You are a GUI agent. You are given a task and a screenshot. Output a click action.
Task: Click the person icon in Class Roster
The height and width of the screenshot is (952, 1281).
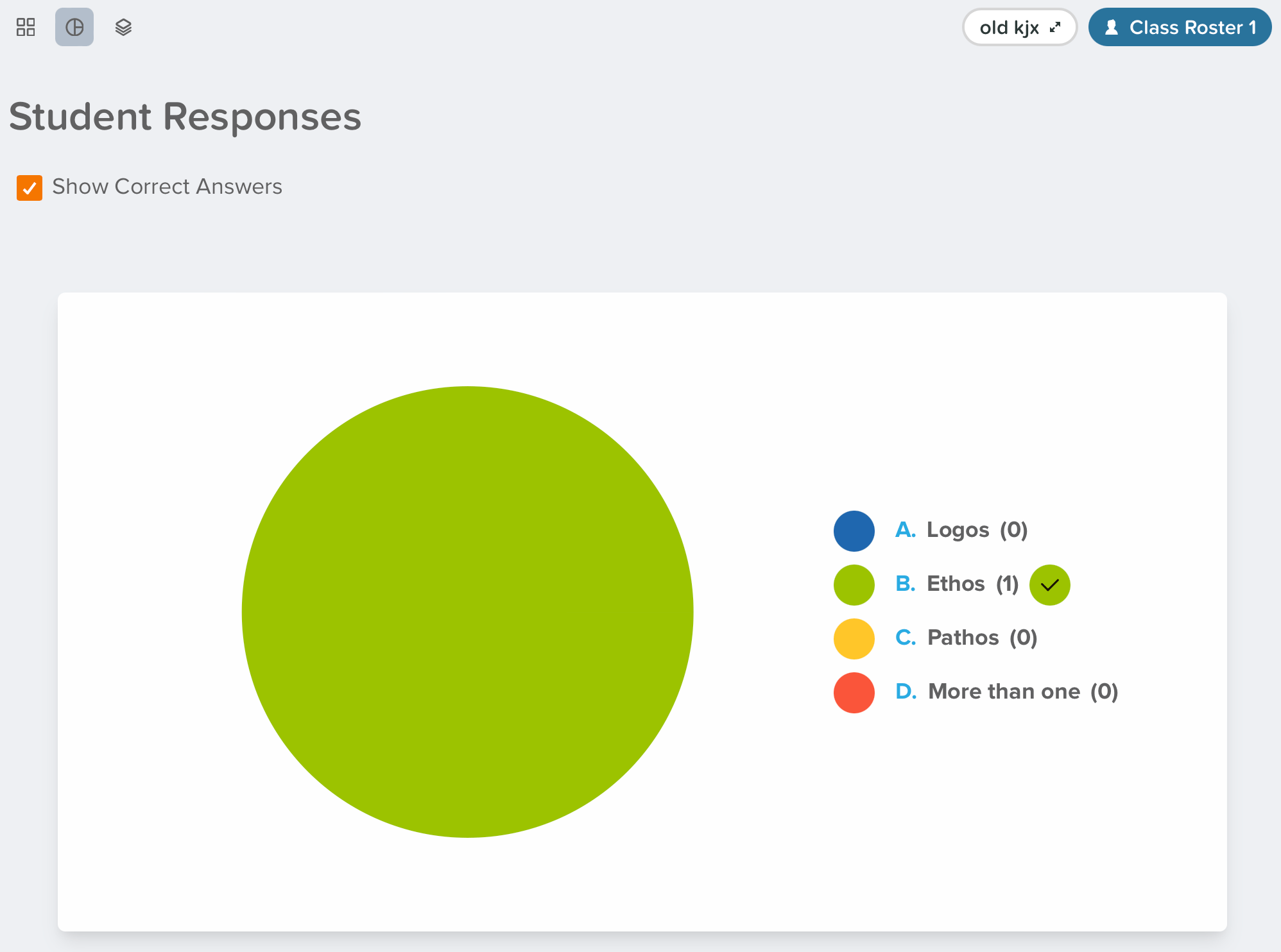click(x=1112, y=27)
